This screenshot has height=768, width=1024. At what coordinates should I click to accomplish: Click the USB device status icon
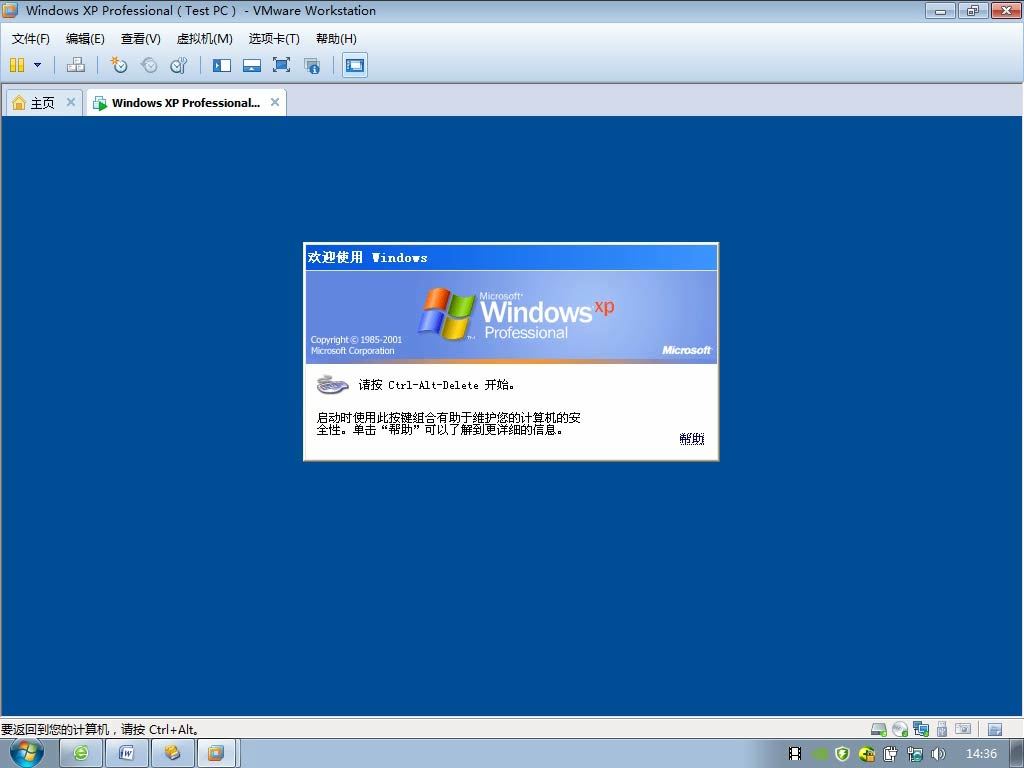click(942, 729)
